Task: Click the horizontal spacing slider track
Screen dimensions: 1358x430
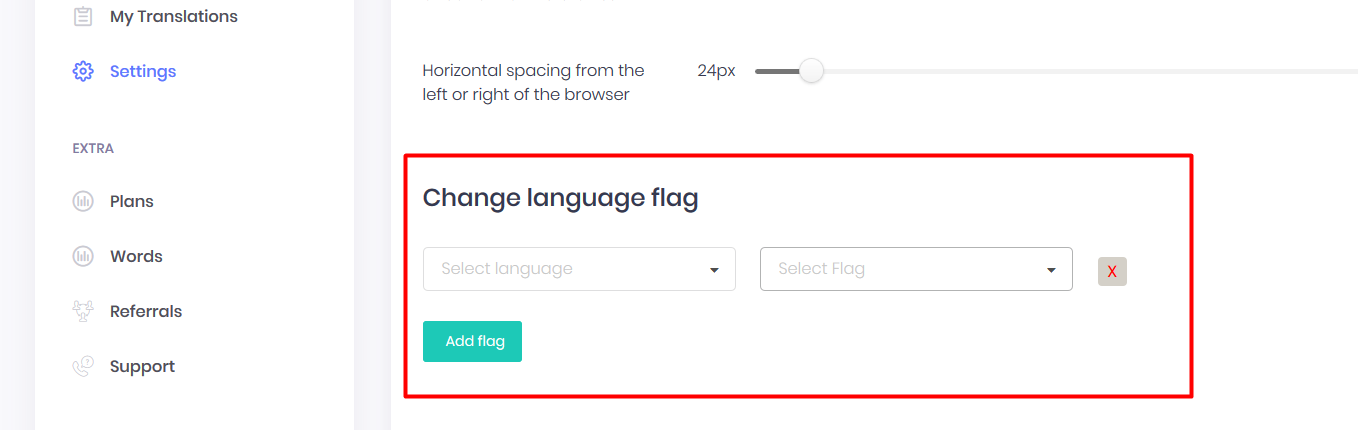Action: point(1056,71)
